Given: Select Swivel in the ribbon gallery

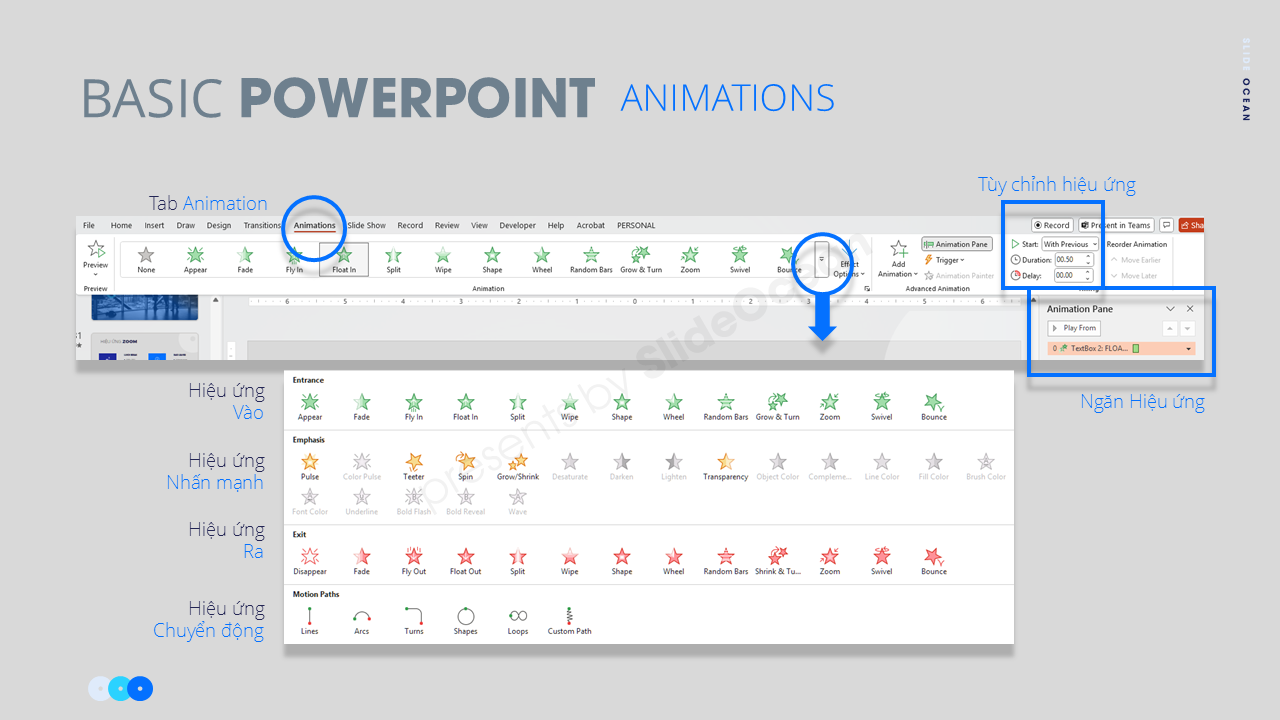Looking at the screenshot, I should click(x=740, y=260).
